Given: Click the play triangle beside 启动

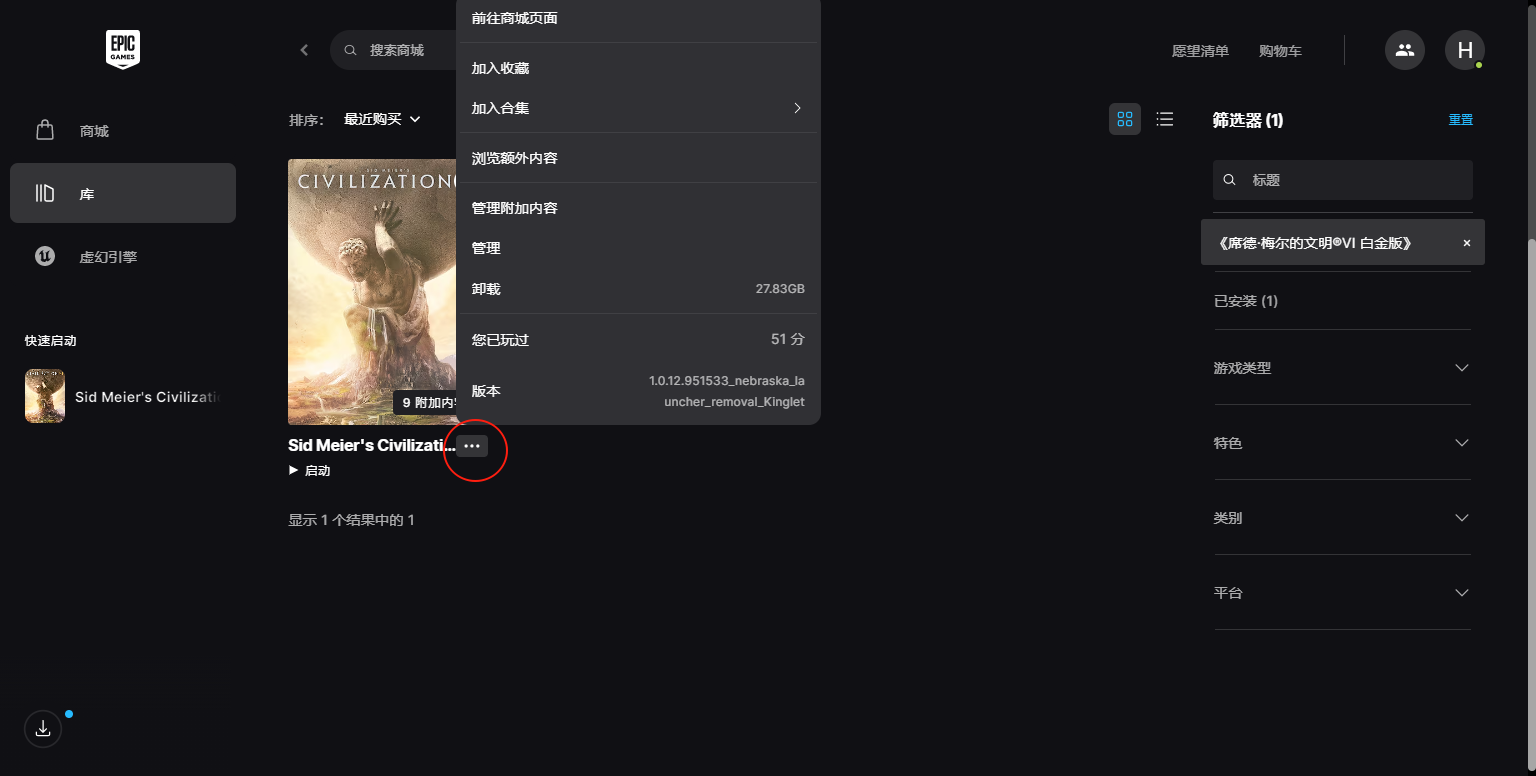Looking at the screenshot, I should [293, 470].
